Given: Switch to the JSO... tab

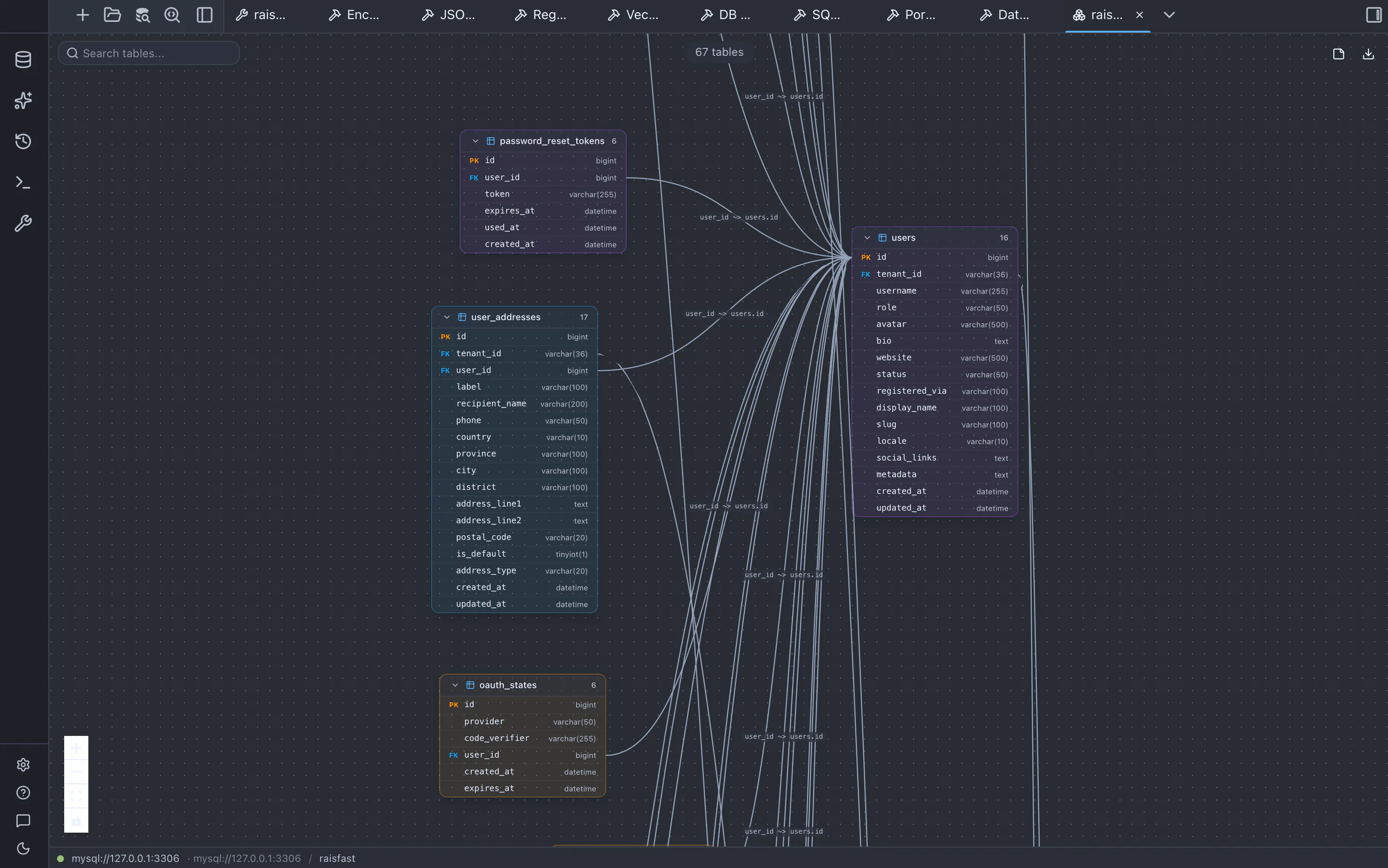Looking at the screenshot, I should pyautogui.click(x=448, y=15).
